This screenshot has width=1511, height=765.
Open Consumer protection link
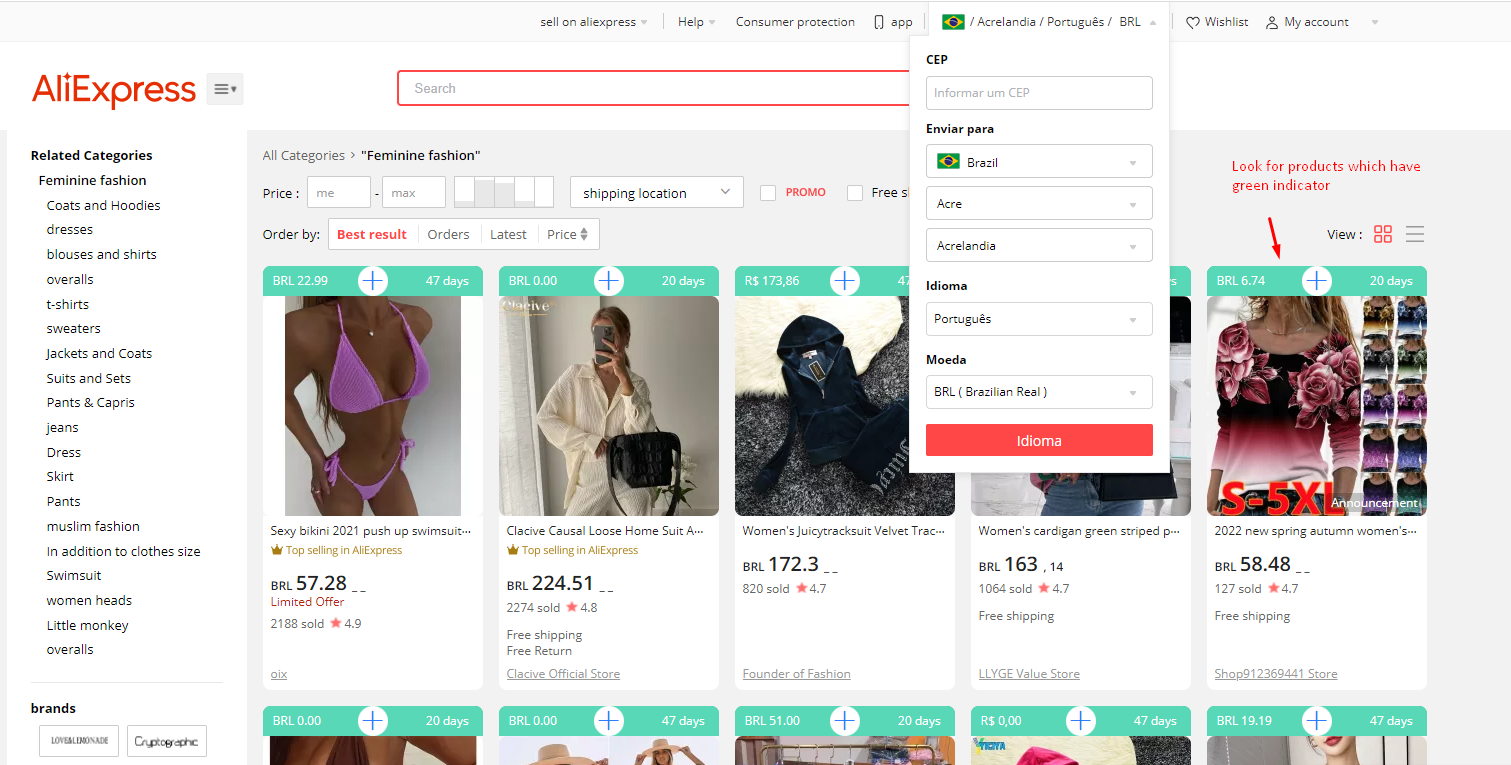(x=795, y=22)
